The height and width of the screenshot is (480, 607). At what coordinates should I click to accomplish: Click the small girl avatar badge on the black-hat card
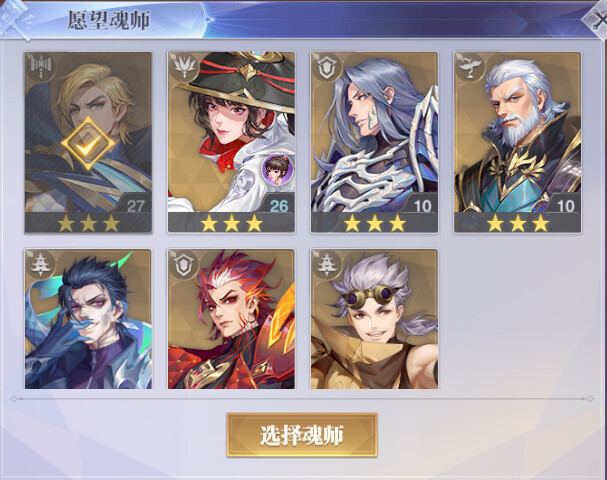tap(277, 169)
